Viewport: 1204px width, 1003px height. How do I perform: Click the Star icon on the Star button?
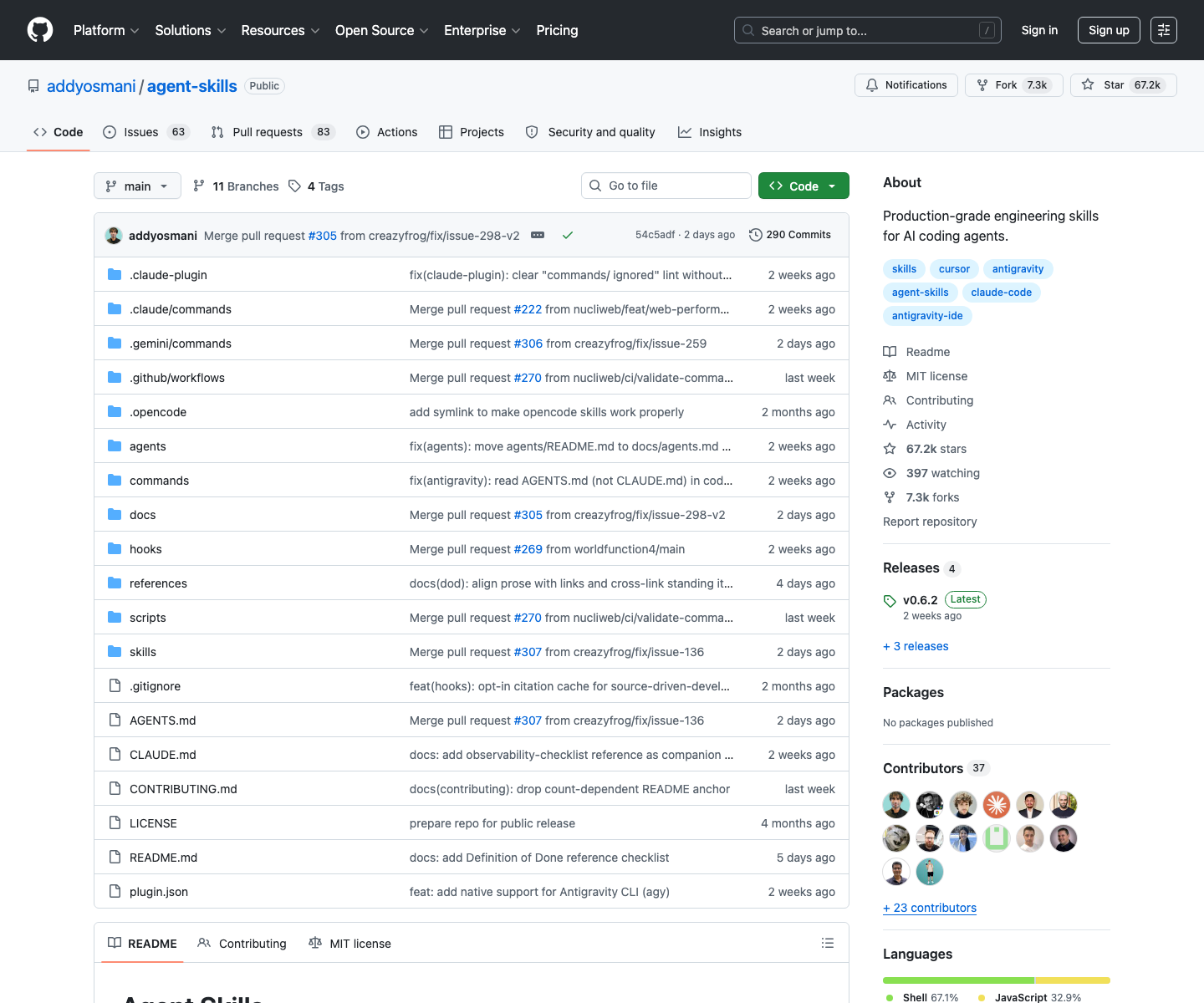coord(1088,84)
